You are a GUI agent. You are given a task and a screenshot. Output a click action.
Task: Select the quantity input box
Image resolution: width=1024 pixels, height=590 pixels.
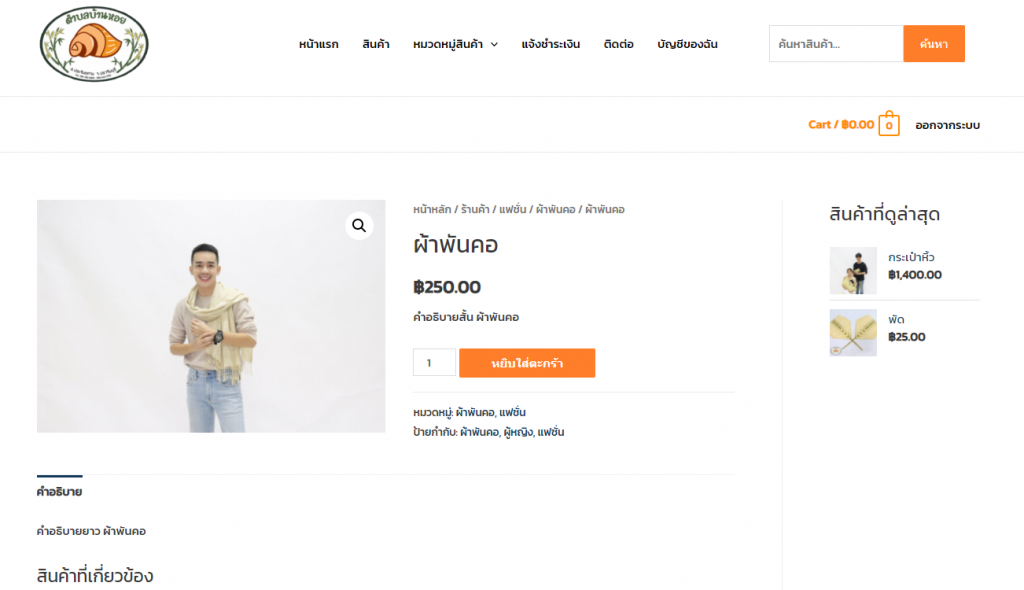click(434, 363)
